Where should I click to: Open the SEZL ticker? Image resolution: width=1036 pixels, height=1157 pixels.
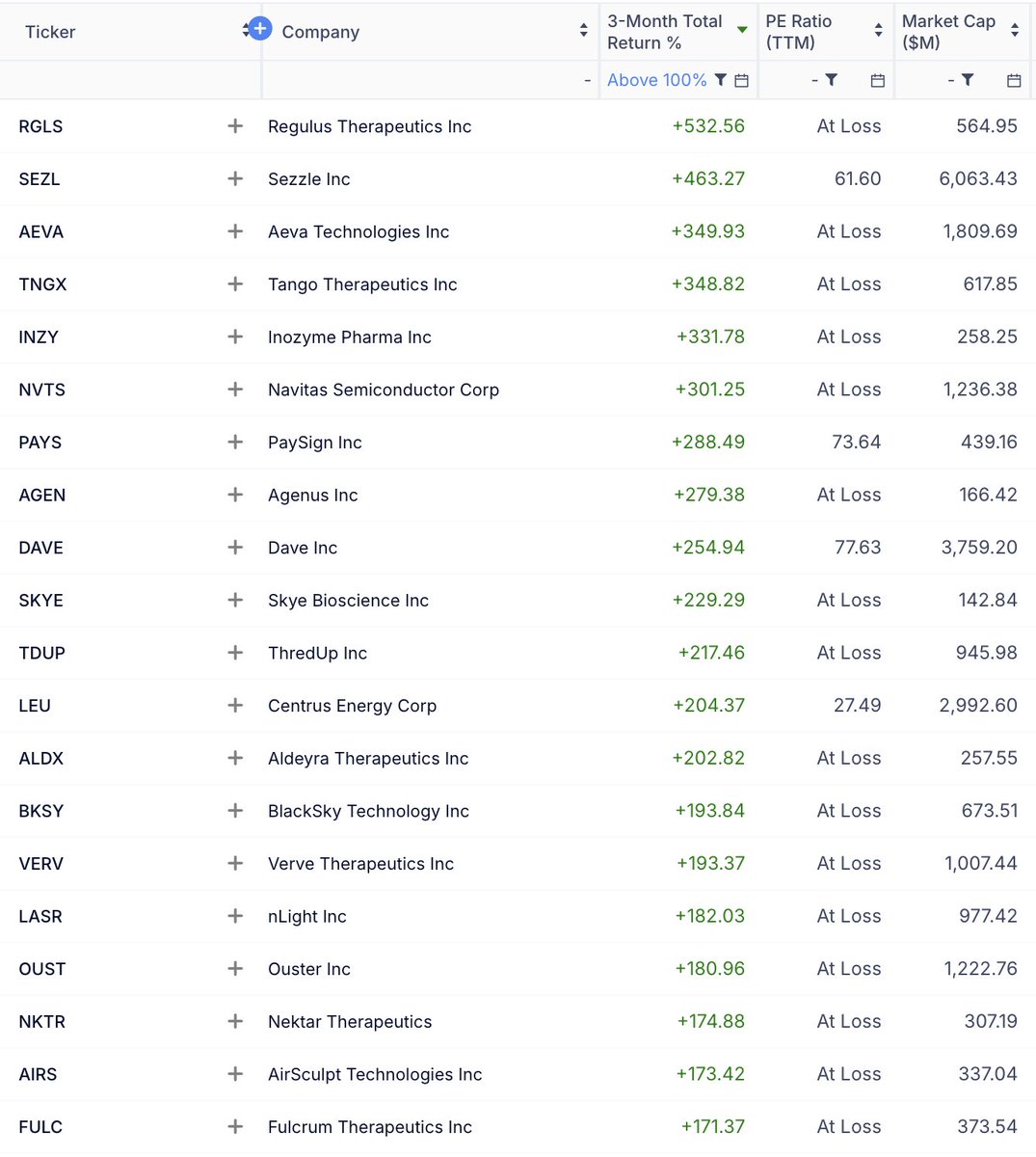pyautogui.click(x=40, y=178)
